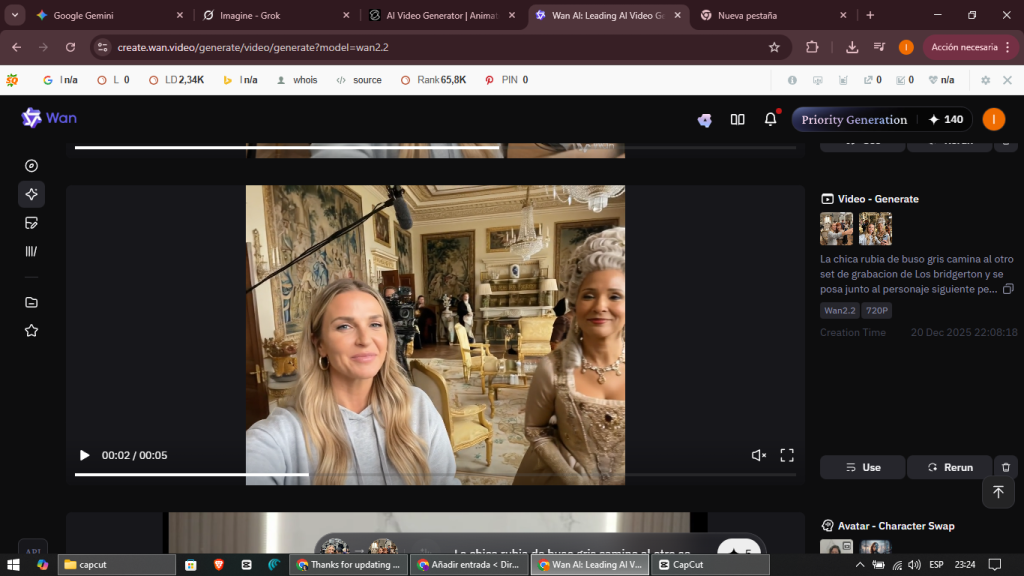The width and height of the screenshot is (1024, 576).
Task: Open the folder assets icon in sidebar
Action: tap(31, 302)
